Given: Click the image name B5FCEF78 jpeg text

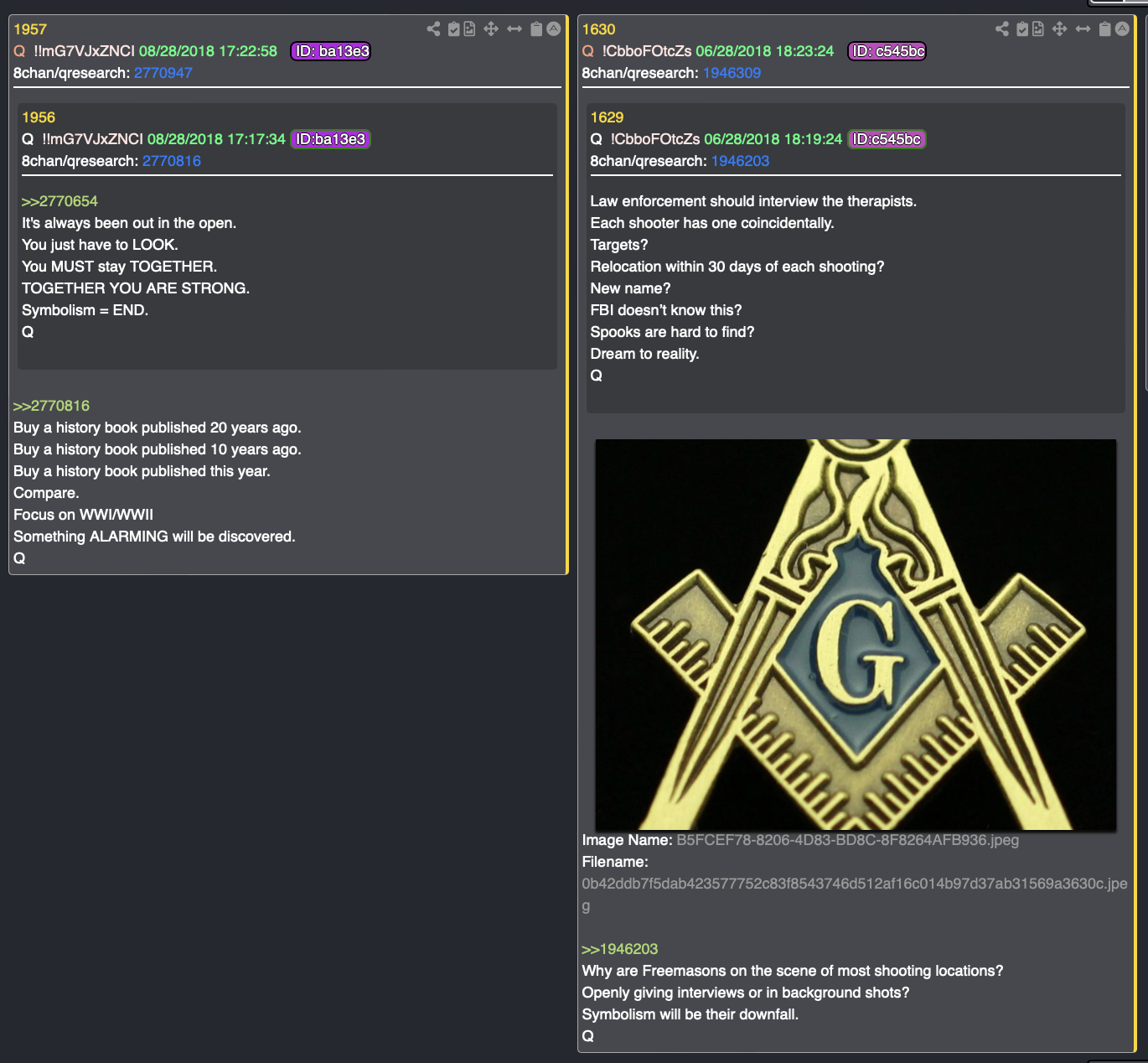Looking at the screenshot, I should pyautogui.click(x=848, y=840).
